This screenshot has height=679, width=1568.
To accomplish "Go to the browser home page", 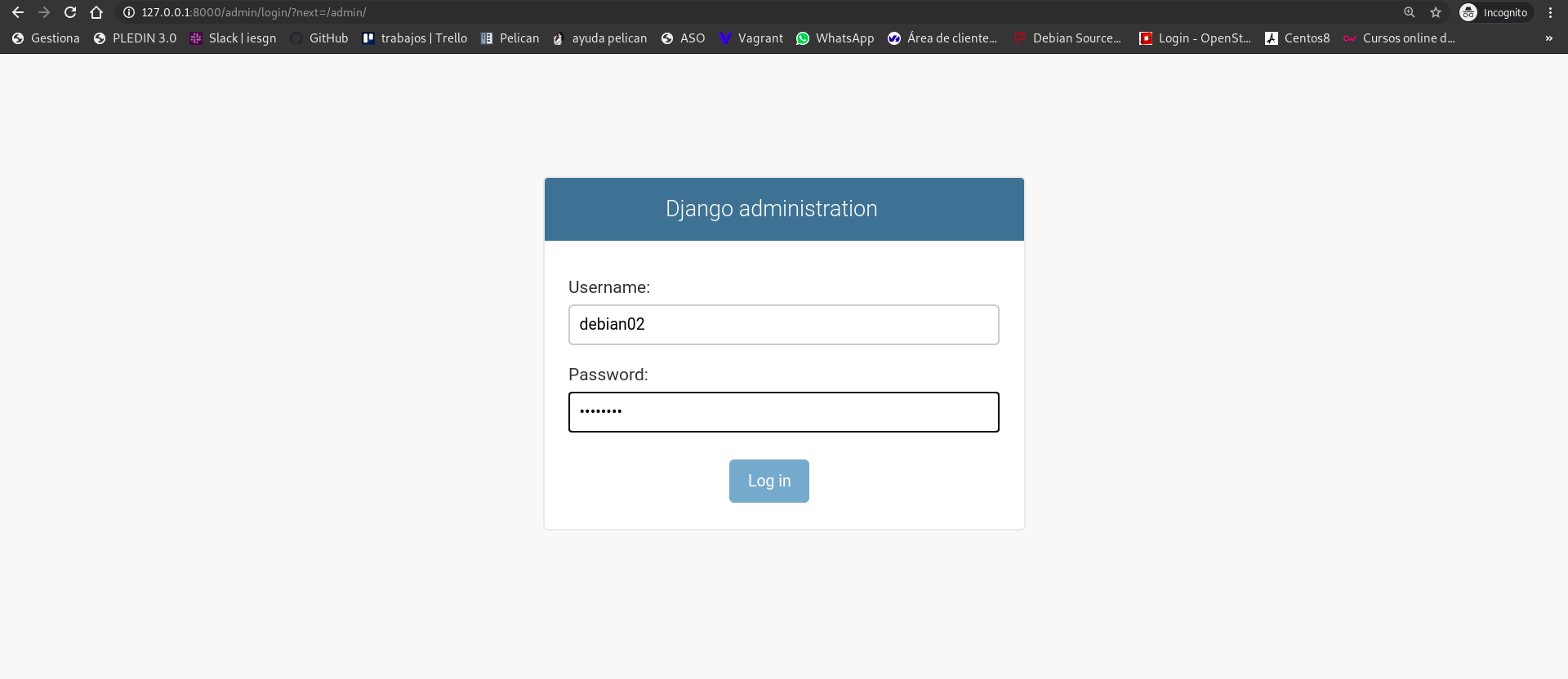I will pyautogui.click(x=96, y=12).
